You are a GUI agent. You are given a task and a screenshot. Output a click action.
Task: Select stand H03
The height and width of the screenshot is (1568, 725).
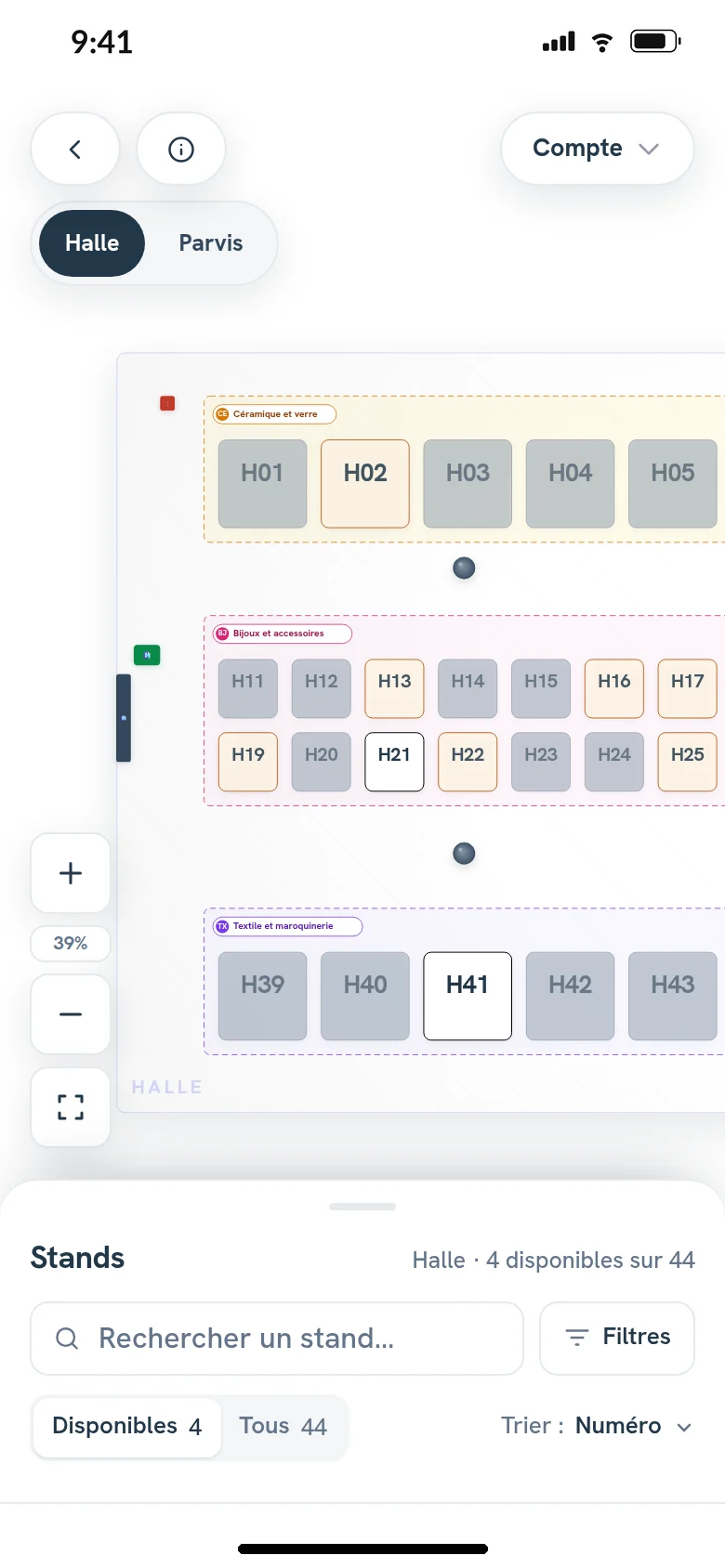point(468,484)
